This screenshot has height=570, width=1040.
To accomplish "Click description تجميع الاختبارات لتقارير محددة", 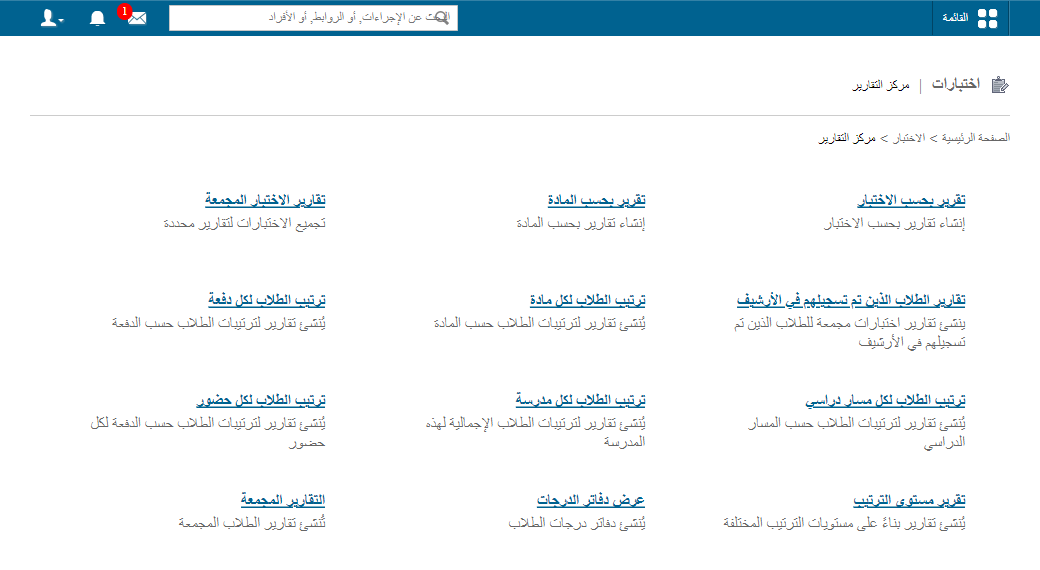I will 245,224.
